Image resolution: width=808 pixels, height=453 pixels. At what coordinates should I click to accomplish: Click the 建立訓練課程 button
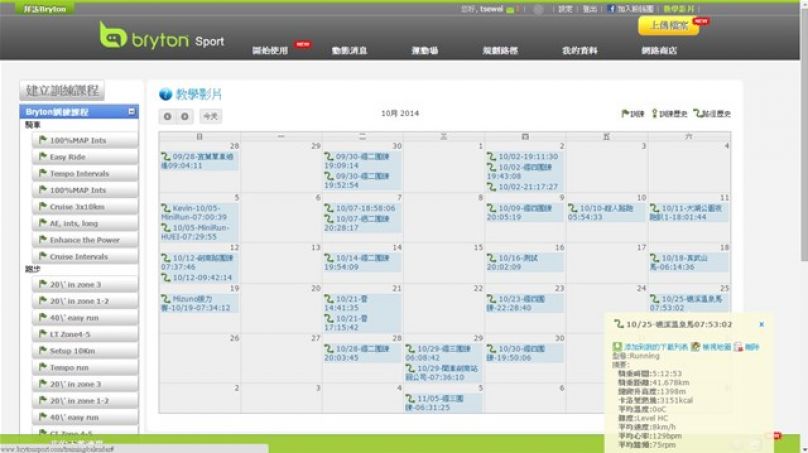point(65,91)
